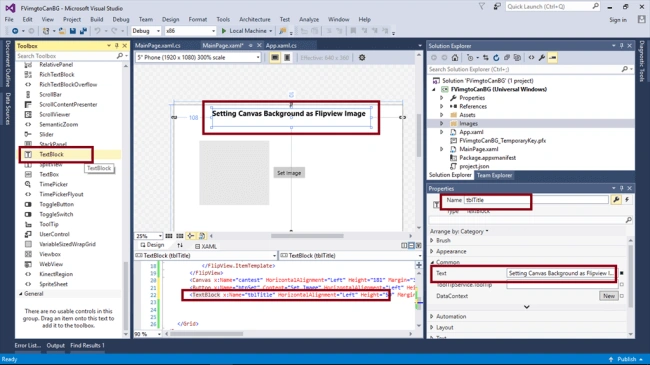Expand MainPage.xaml node
Viewport: 650px width, 365px height.
[441, 149]
